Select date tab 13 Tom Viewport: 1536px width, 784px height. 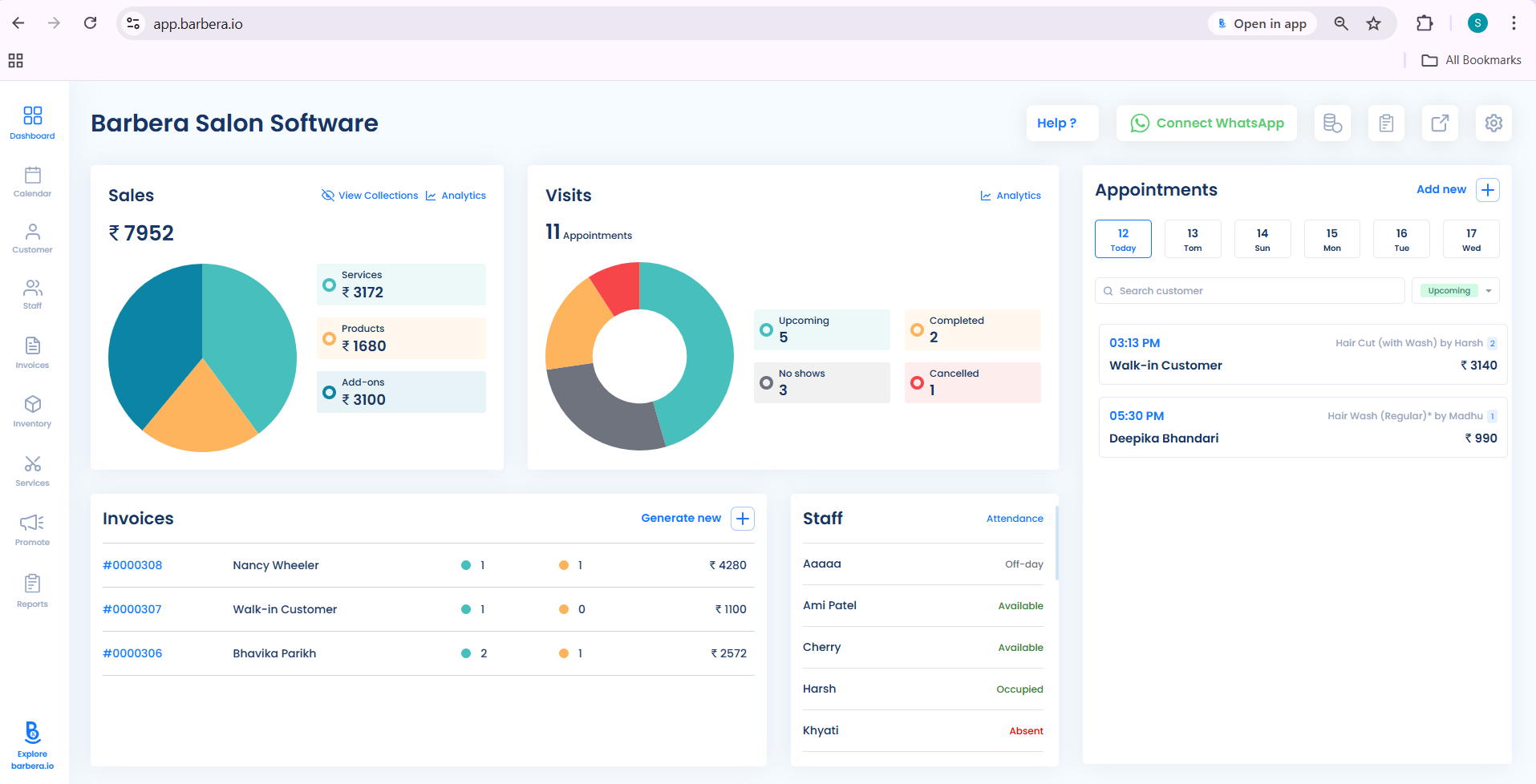coord(1193,239)
